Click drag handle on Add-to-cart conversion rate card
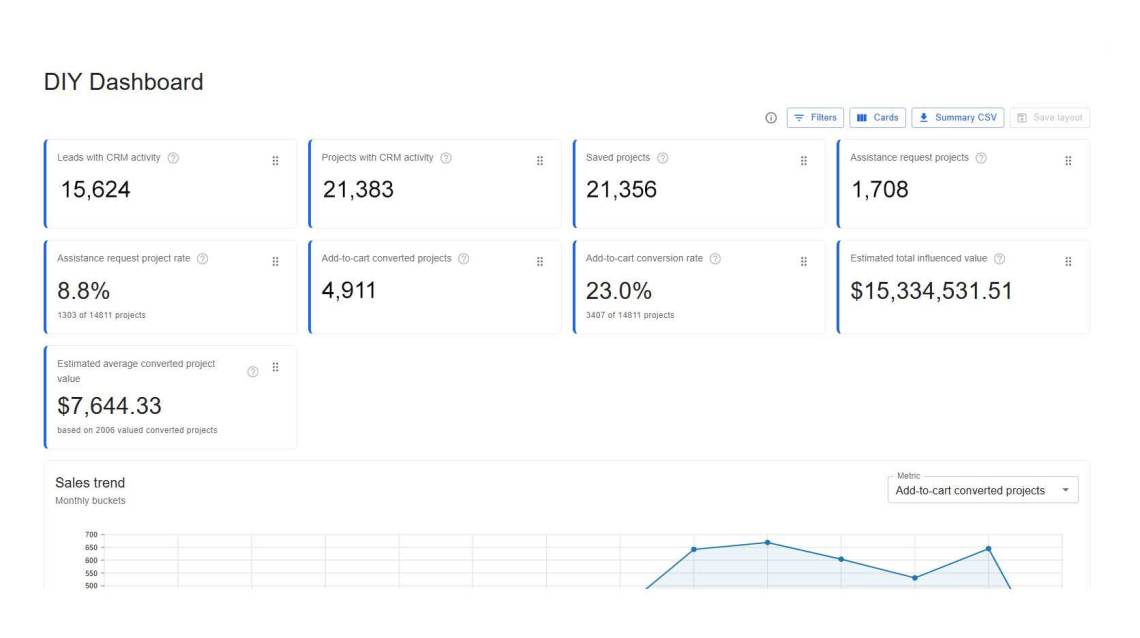 803,262
